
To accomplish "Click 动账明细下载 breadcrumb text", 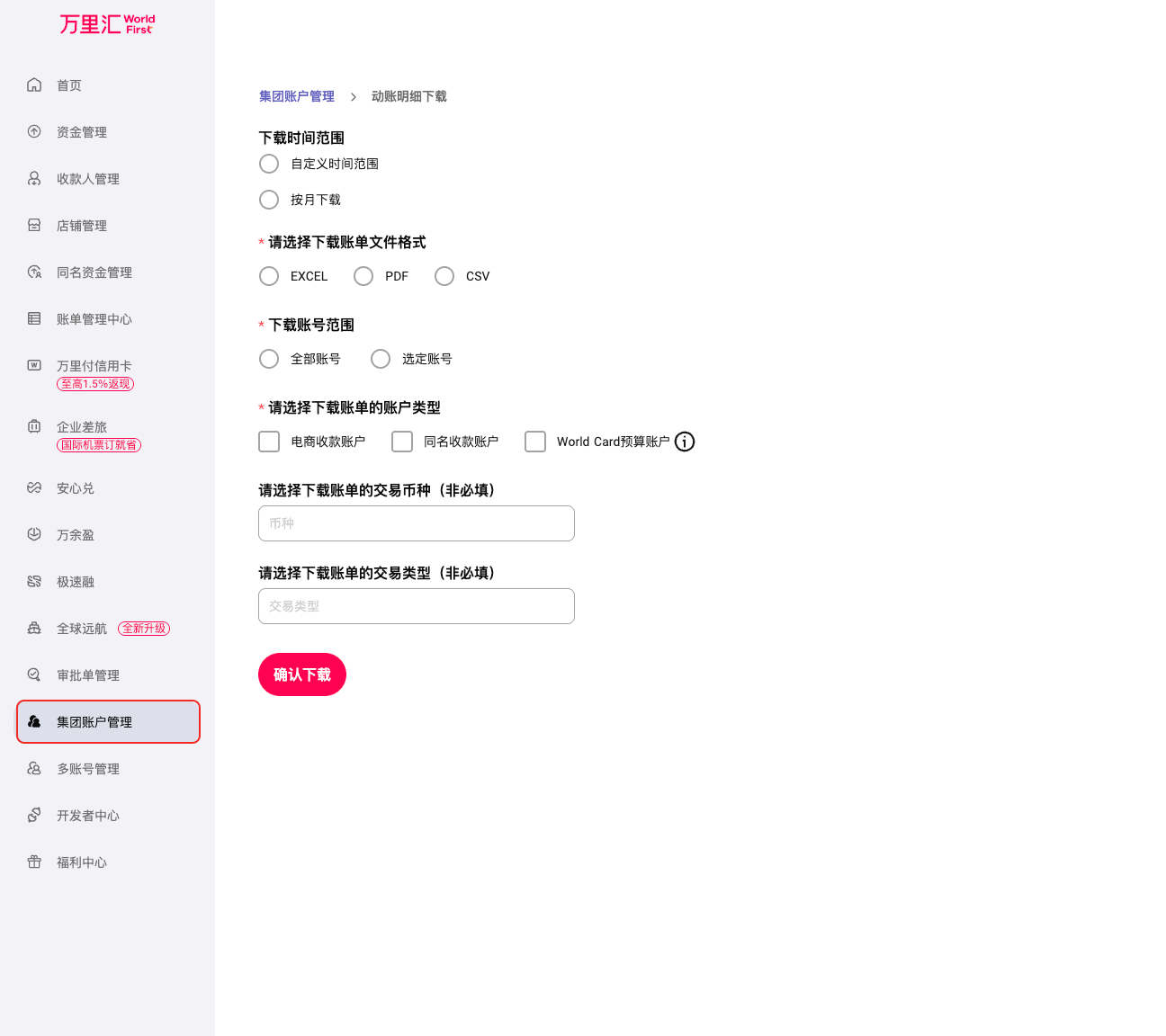I will click(x=409, y=96).
